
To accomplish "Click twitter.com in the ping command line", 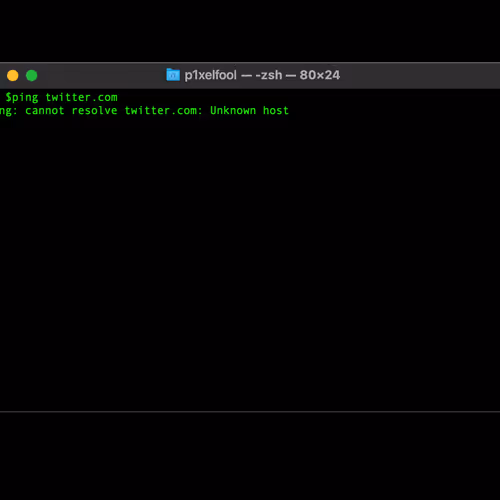I will (x=81, y=97).
